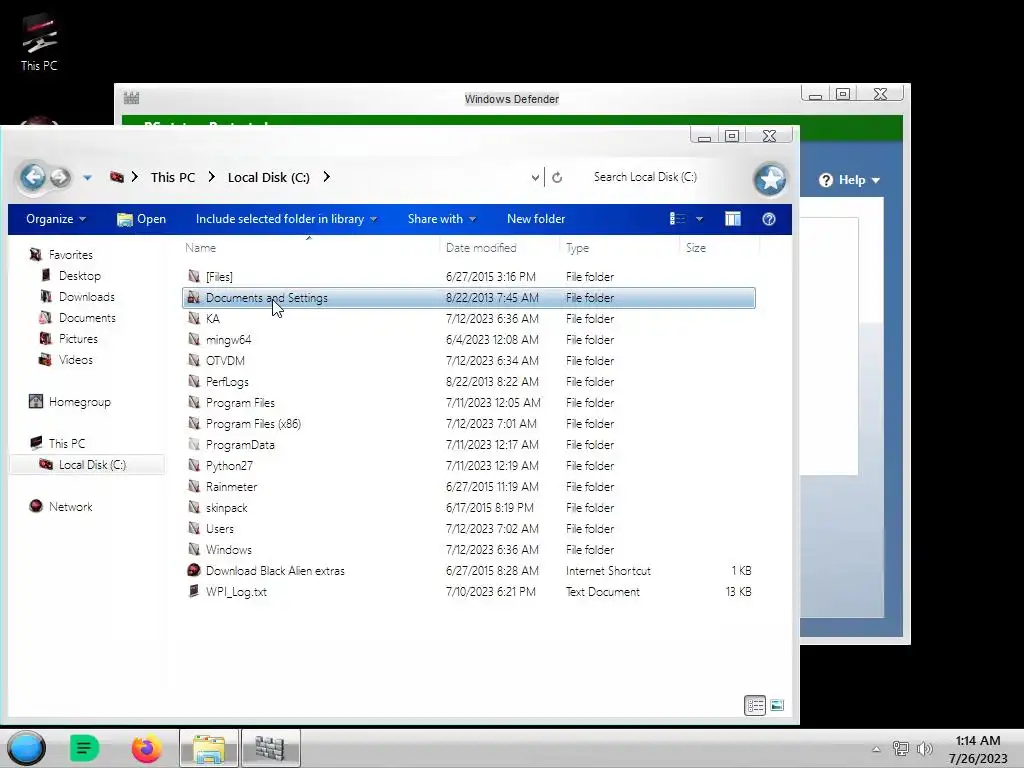
Task: Select the [Files] folder
Action: tap(219, 276)
